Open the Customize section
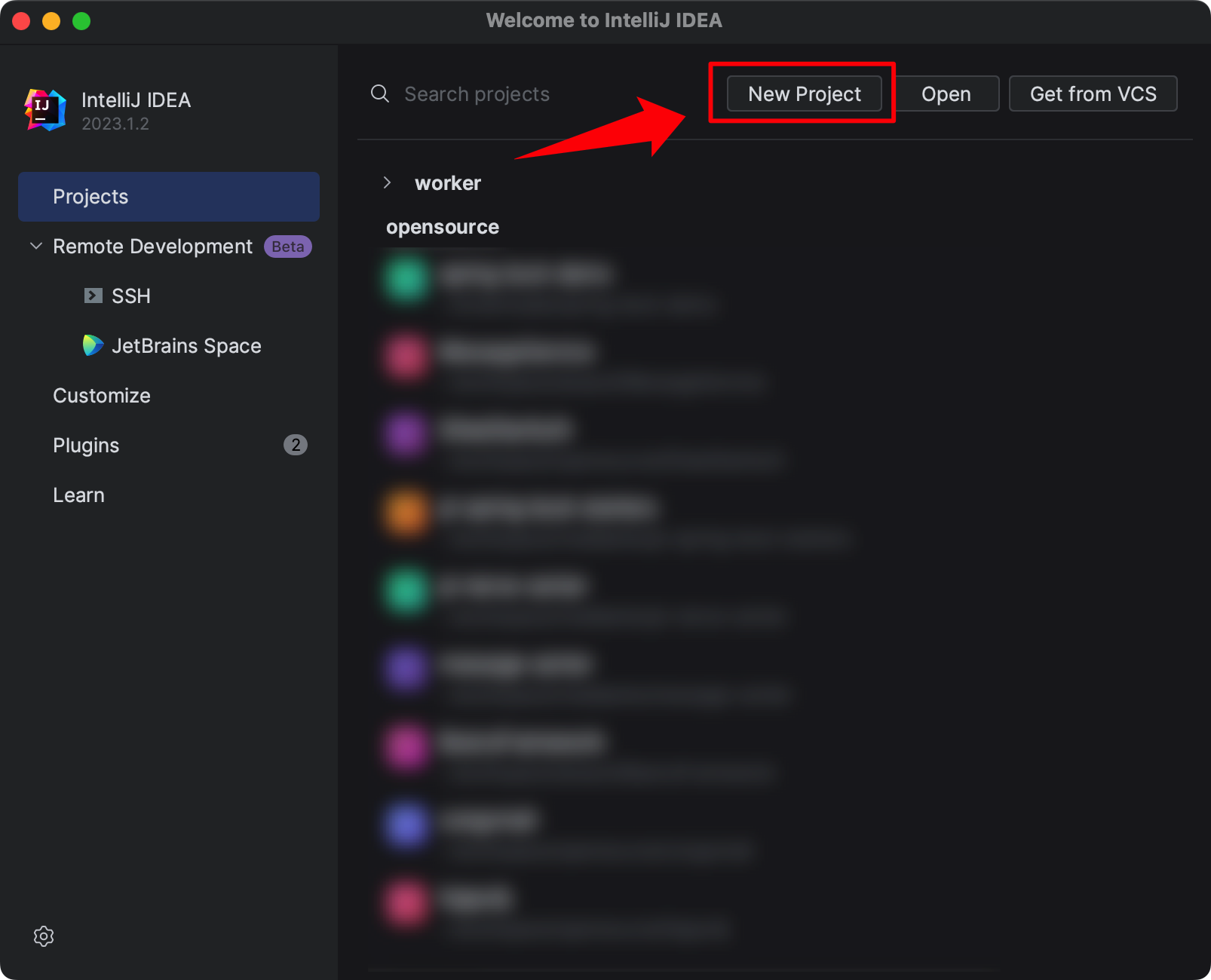The height and width of the screenshot is (980, 1211). pyautogui.click(x=102, y=396)
